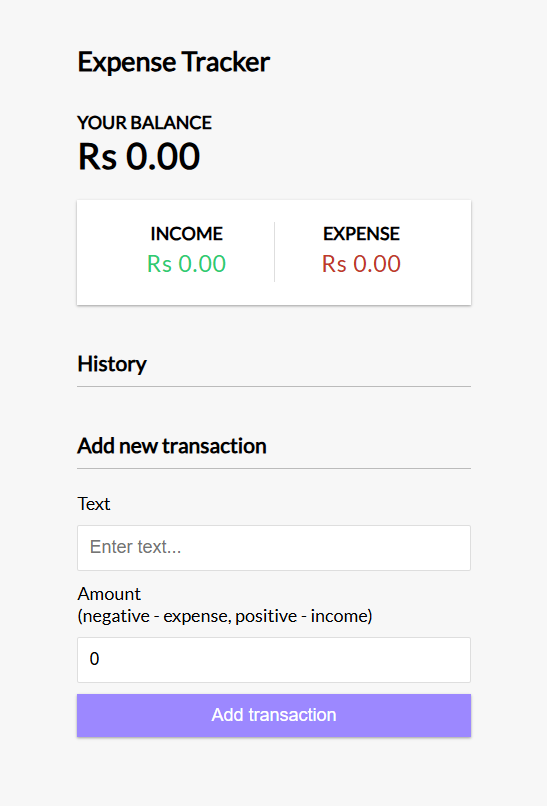
Task: Focus the Amount field showing 0
Action: [x=274, y=660]
